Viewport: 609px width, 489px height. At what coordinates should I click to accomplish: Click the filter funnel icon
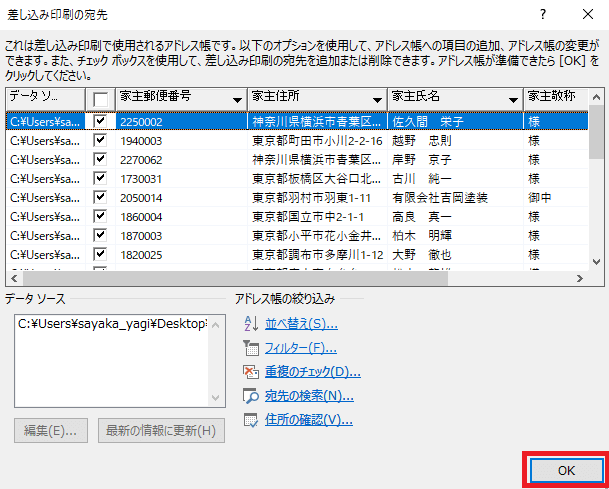[x=250, y=348]
